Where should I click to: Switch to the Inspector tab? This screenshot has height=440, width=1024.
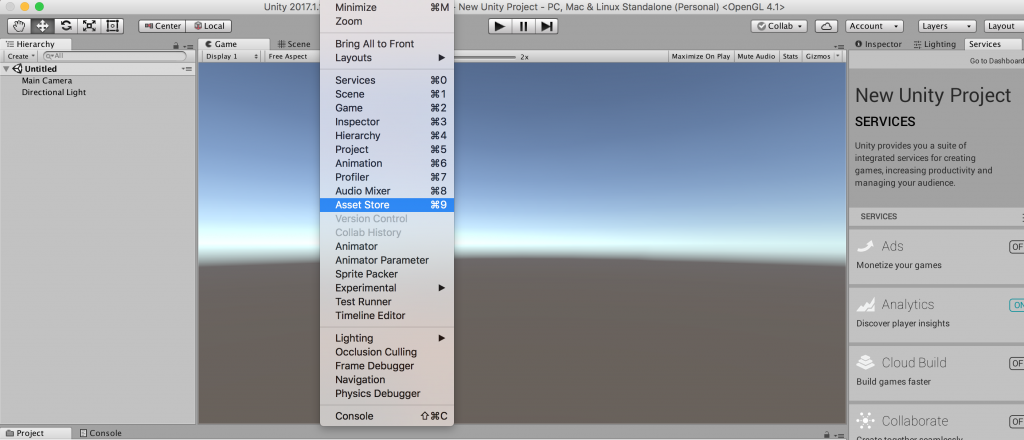878,44
